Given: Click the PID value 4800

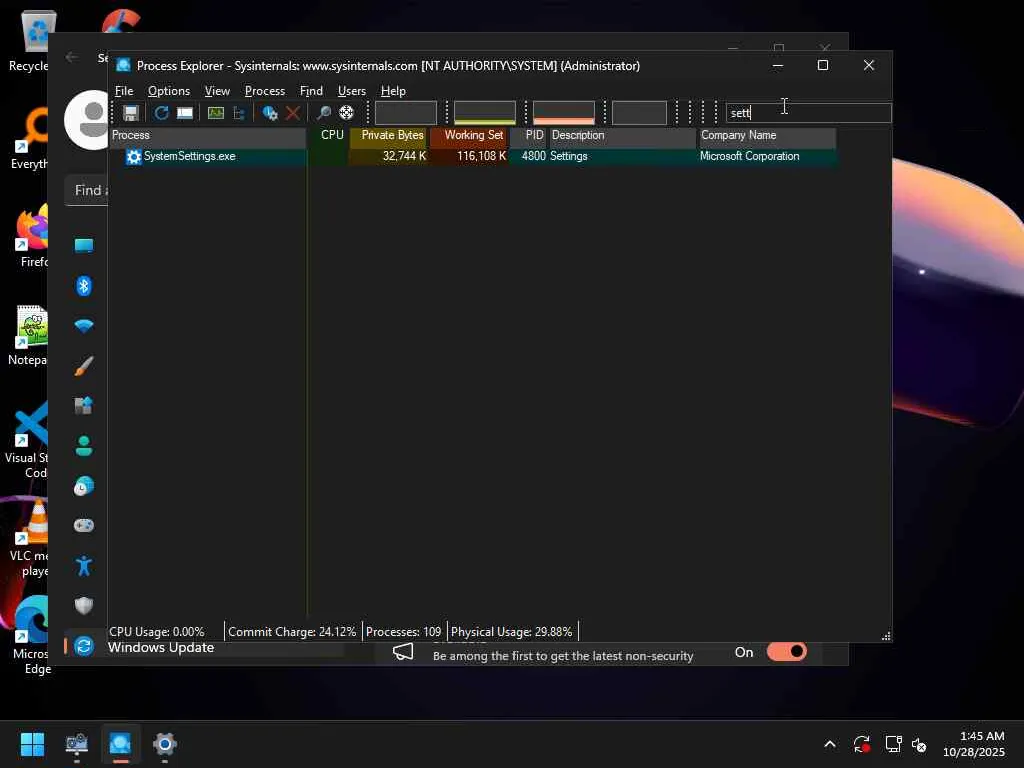Looking at the screenshot, I should (x=534, y=157).
